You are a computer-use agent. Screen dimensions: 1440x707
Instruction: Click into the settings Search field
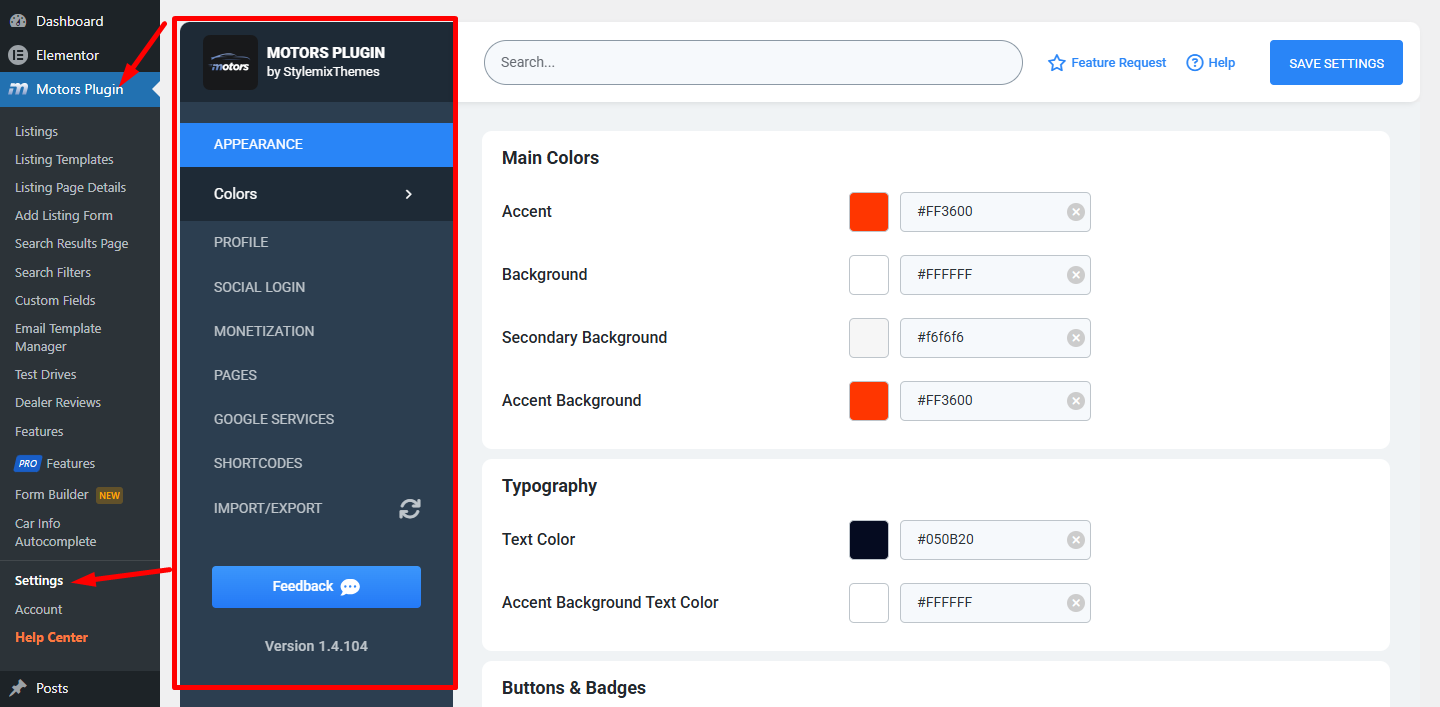click(752, 62)
